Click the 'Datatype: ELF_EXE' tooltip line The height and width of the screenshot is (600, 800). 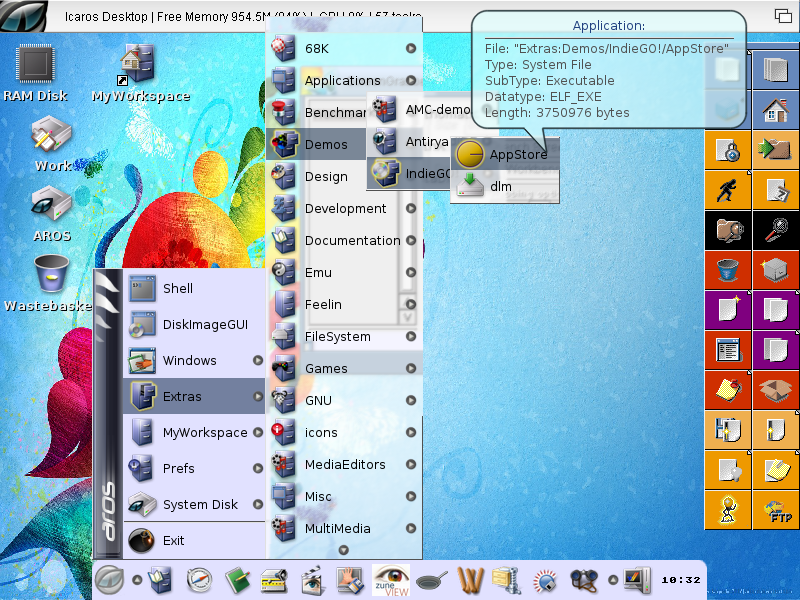click(543, 96)
